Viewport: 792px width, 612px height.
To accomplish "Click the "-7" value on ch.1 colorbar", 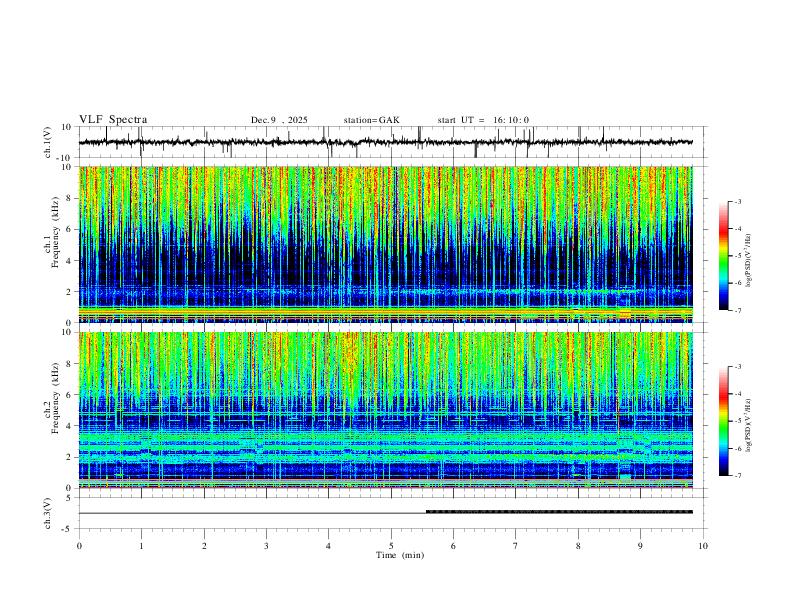I will 738,310.
